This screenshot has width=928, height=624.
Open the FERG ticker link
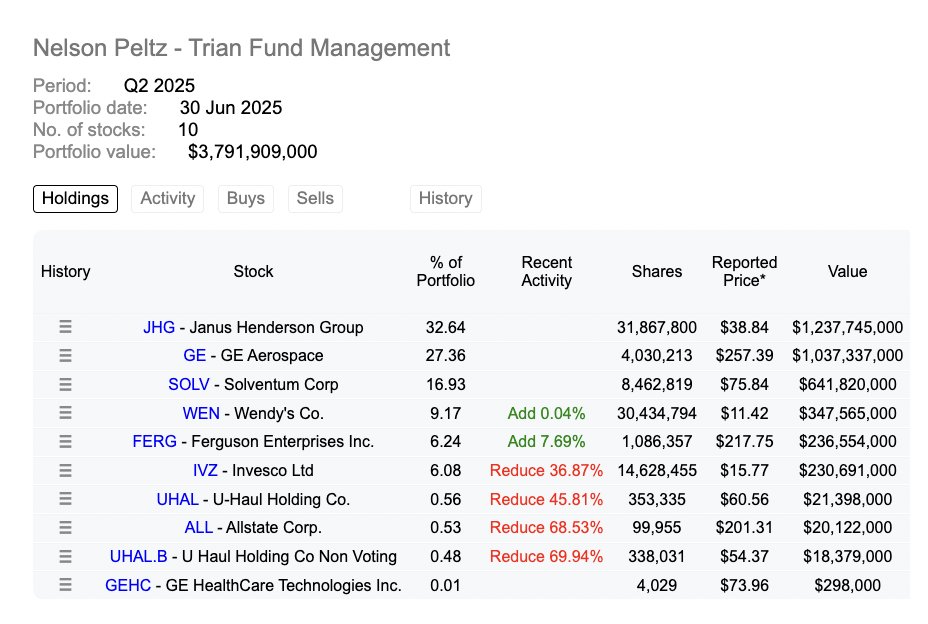tap(154, 442)
